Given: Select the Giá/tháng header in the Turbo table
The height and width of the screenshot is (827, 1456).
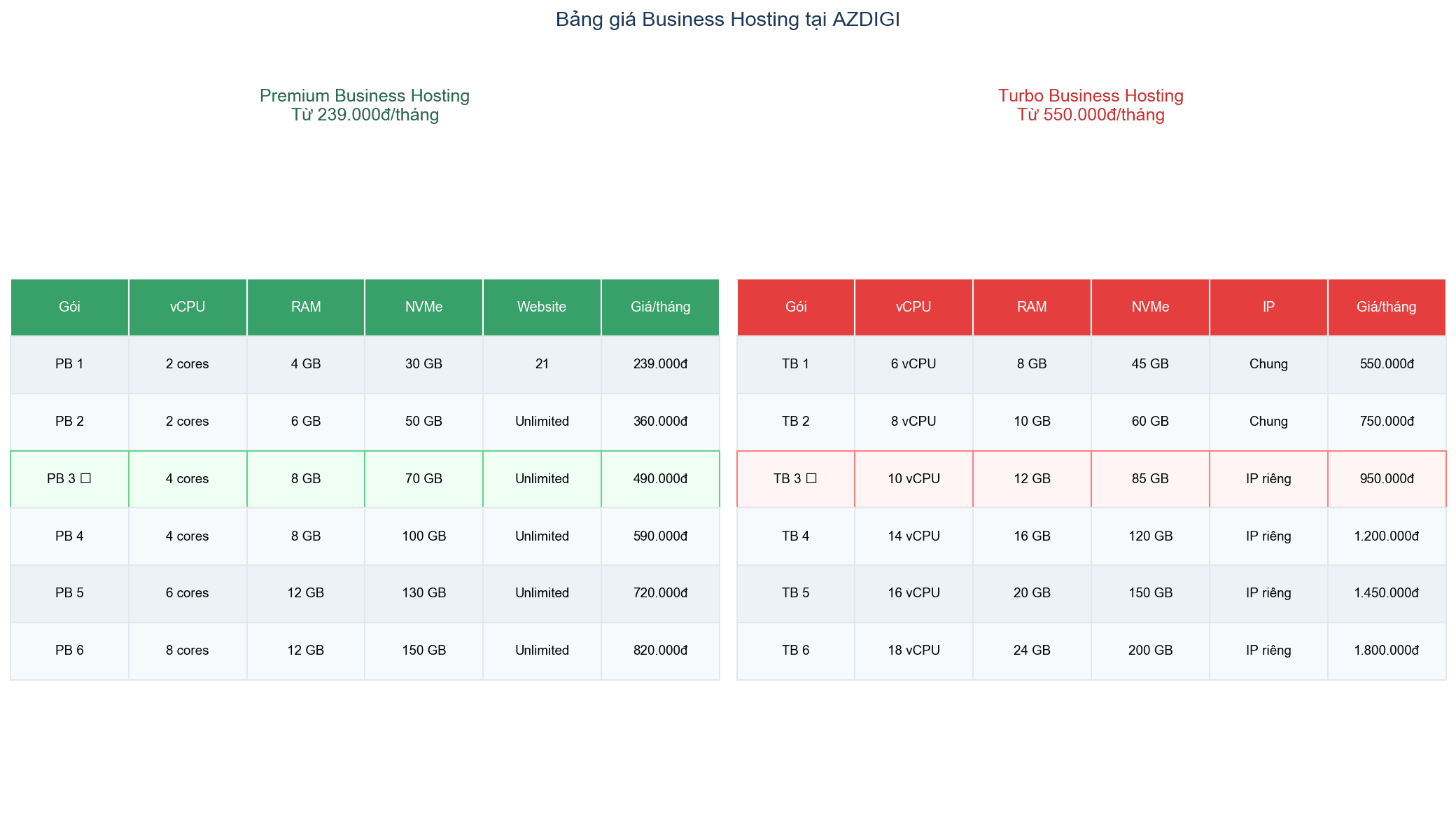Looking at the screenshot, I should pos(1387,307).
